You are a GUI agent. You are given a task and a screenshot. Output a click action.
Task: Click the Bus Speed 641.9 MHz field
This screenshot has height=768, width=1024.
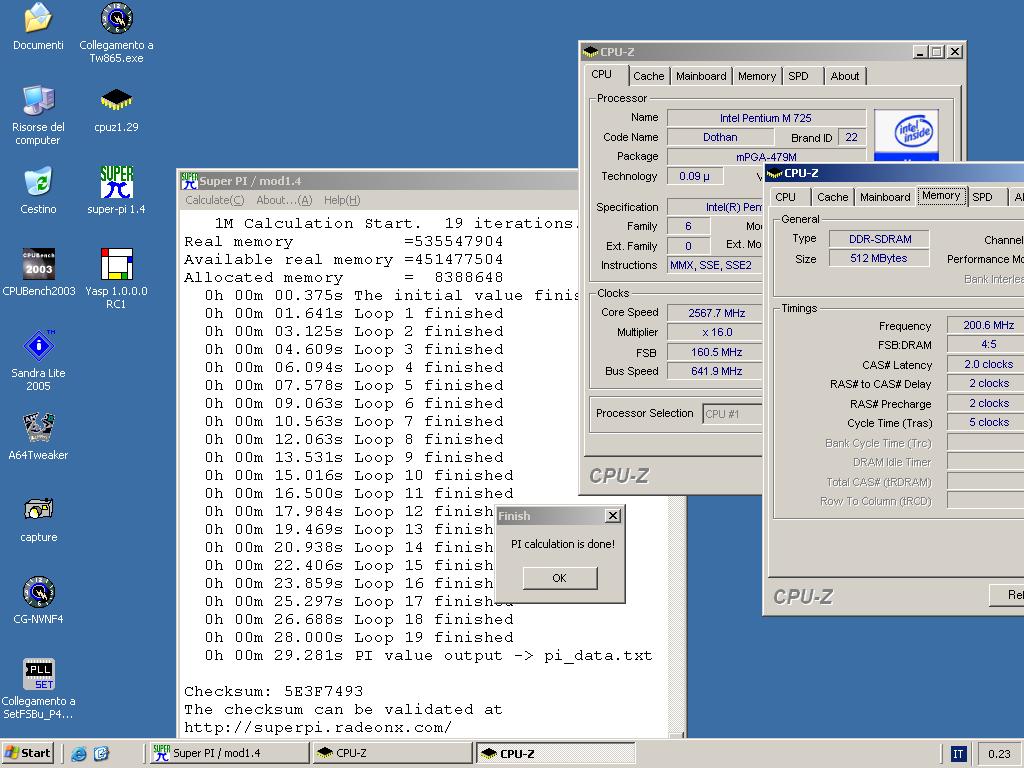pyautogui.click(x=716, y=371)
